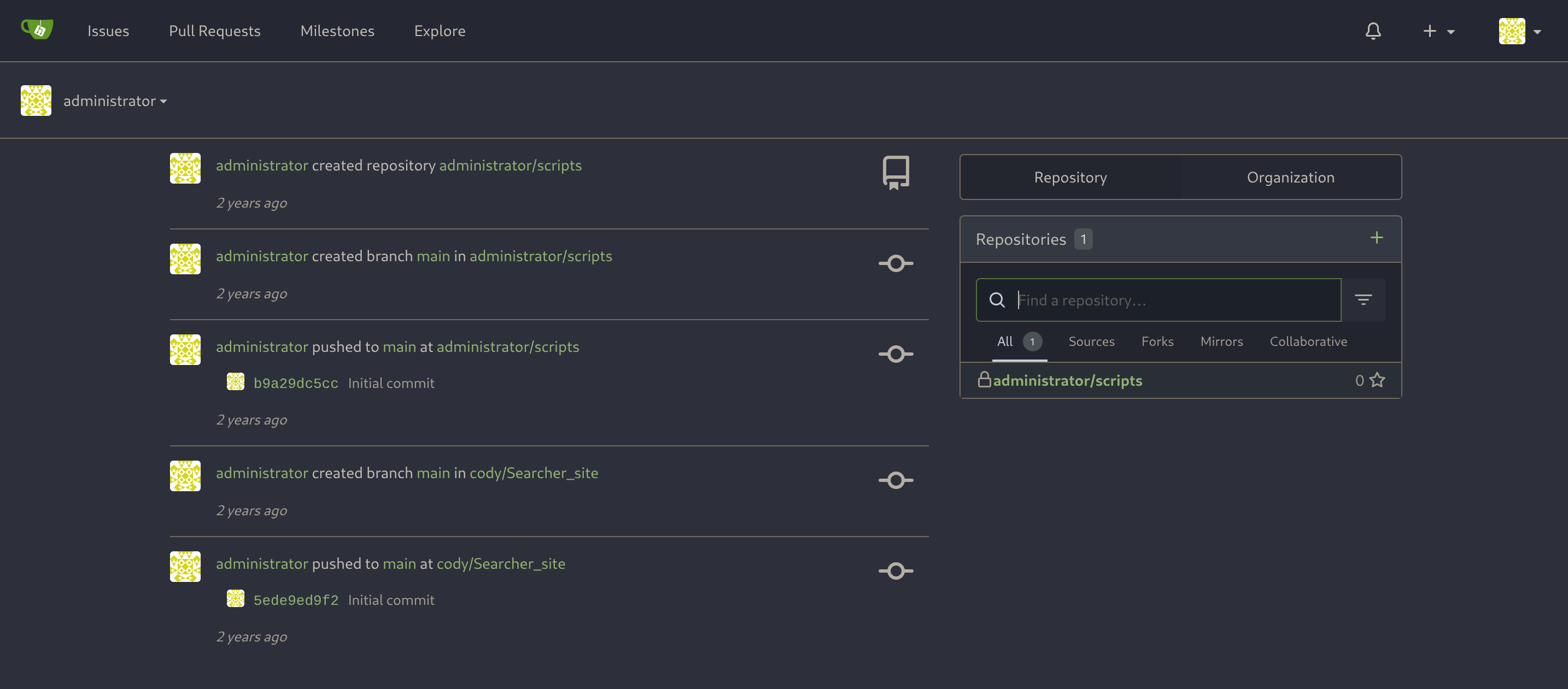Open administrator/scripts in the repository list
This screenshot has width=1568, height=689.
[1067, 381]
